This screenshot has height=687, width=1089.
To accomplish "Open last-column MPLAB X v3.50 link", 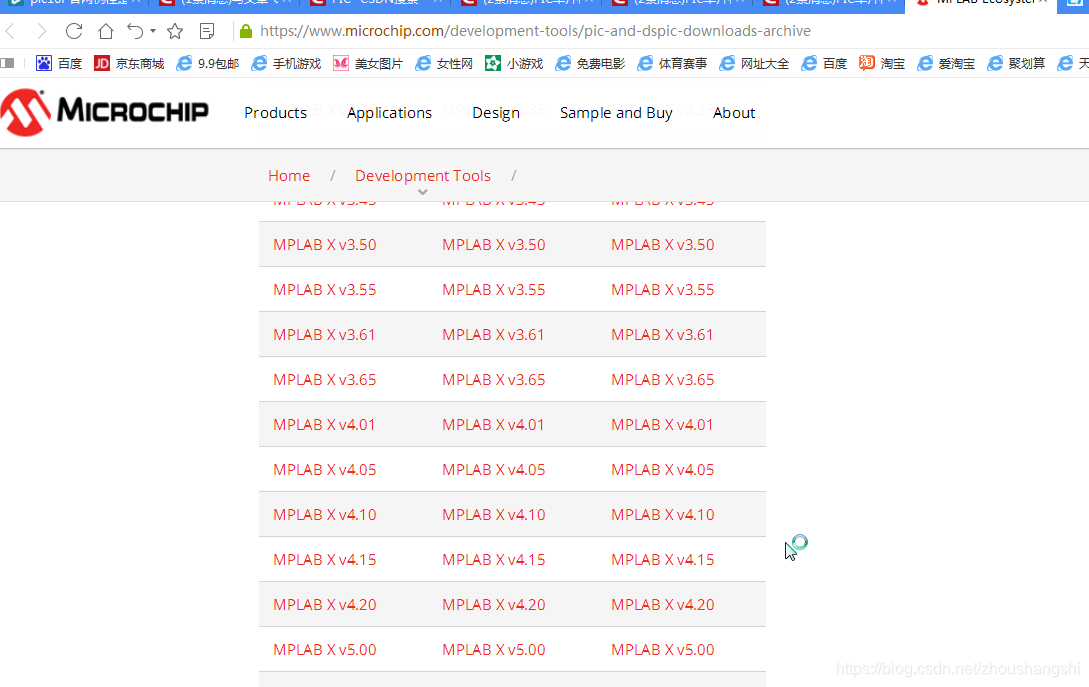I will (x=663, y=245).
